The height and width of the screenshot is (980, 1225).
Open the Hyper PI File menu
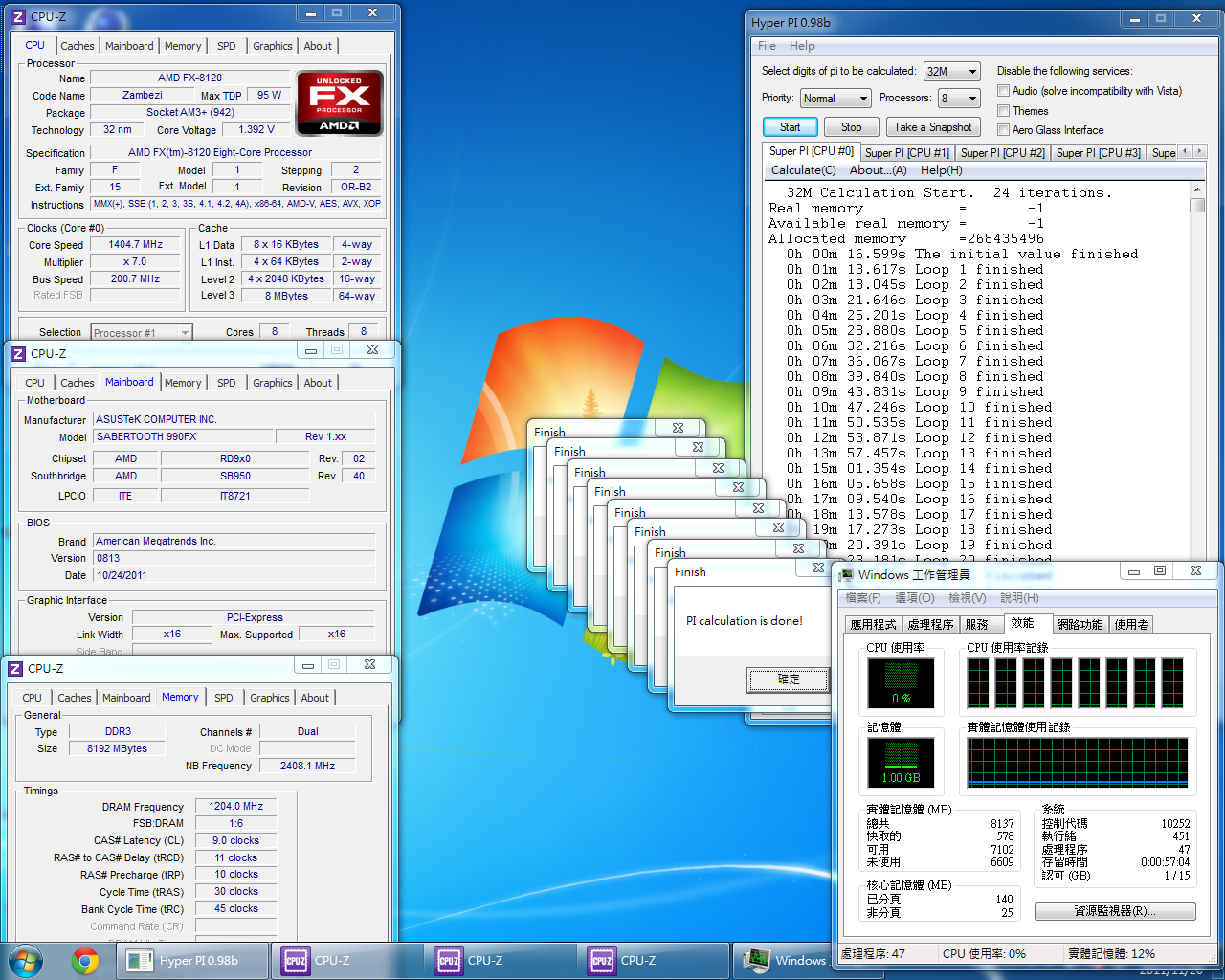click(767, 46)
